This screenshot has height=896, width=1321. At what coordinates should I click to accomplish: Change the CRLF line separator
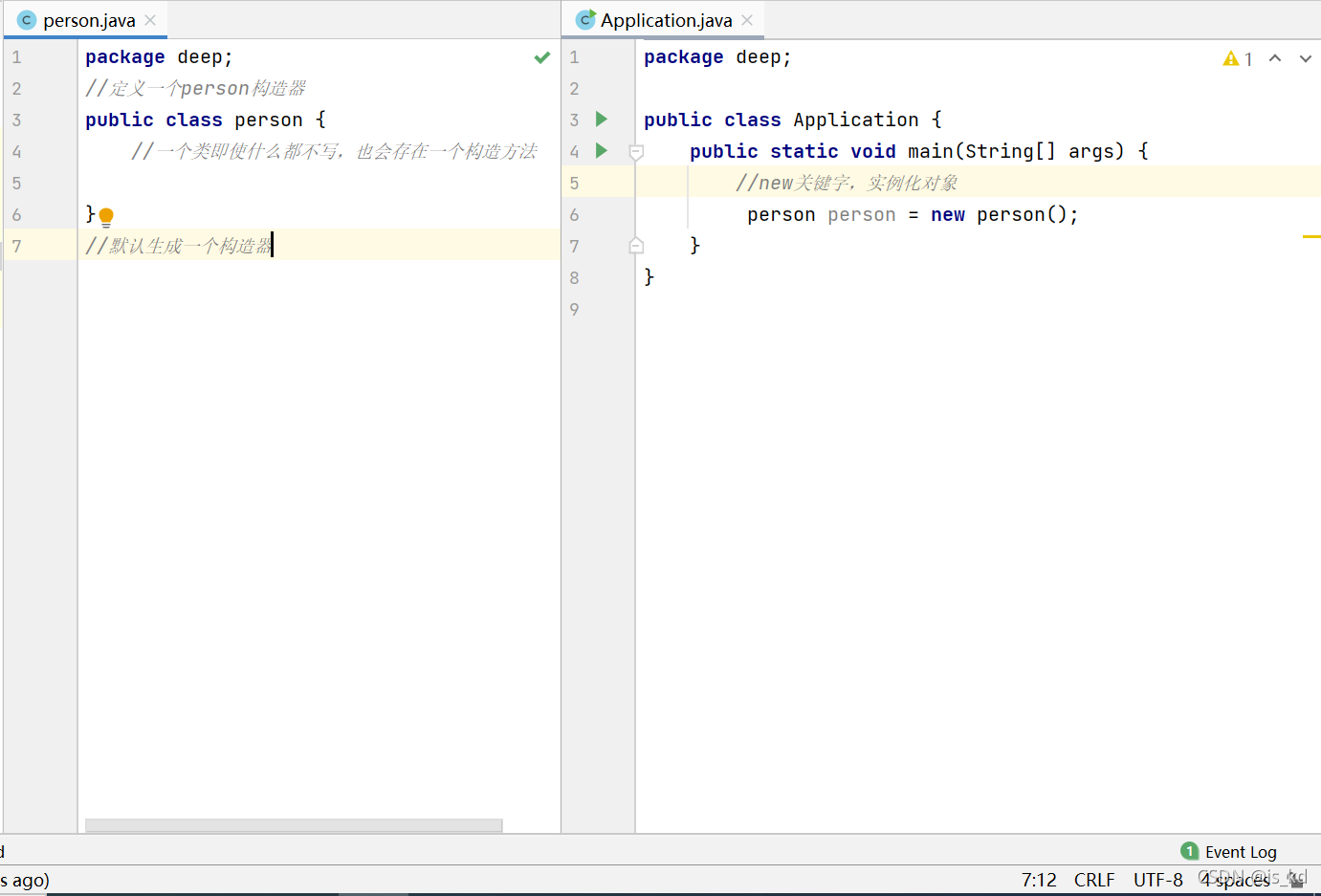1094,880
